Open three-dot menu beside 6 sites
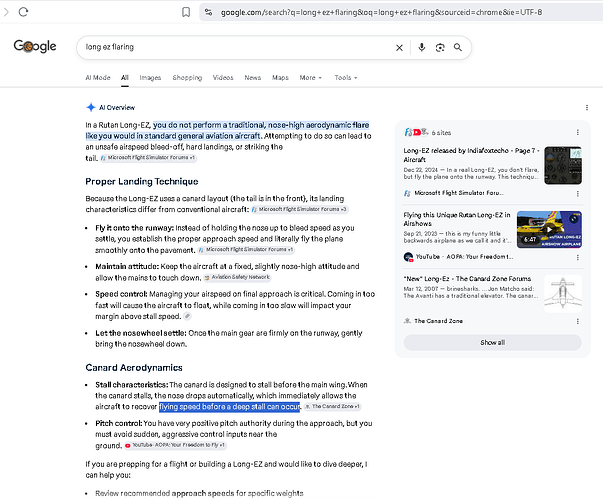Image resolution: width=603 pixels, height=499 pixels. [x=577, y=132]
